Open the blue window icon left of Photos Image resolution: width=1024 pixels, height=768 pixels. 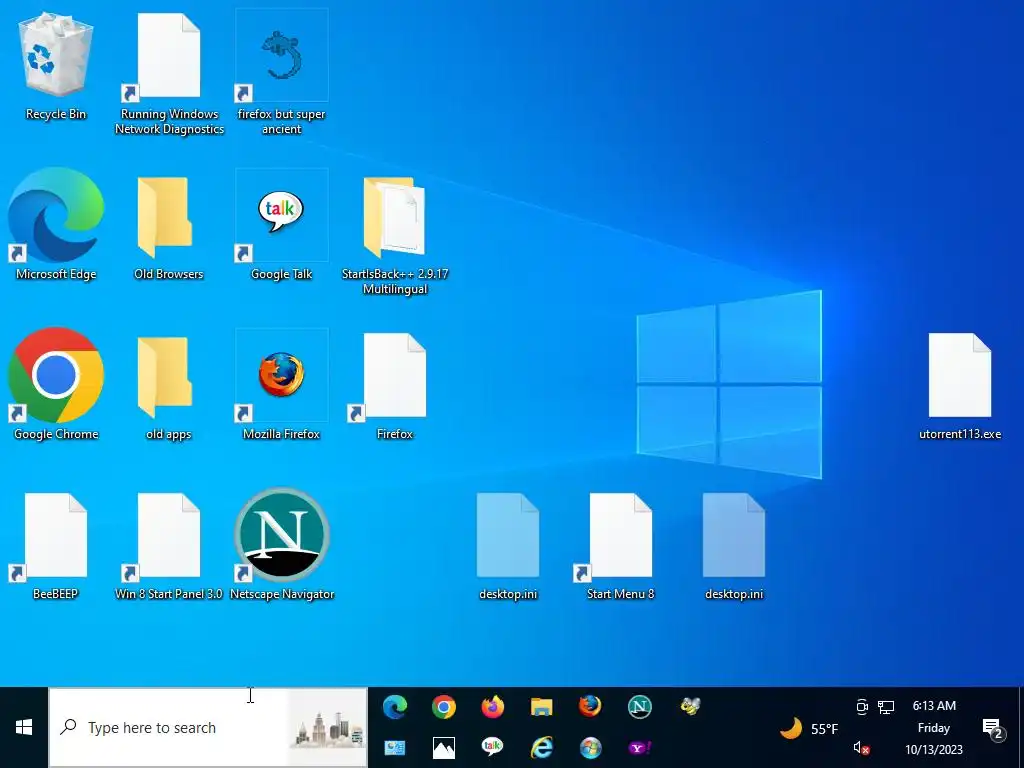(x=395, y=748)
